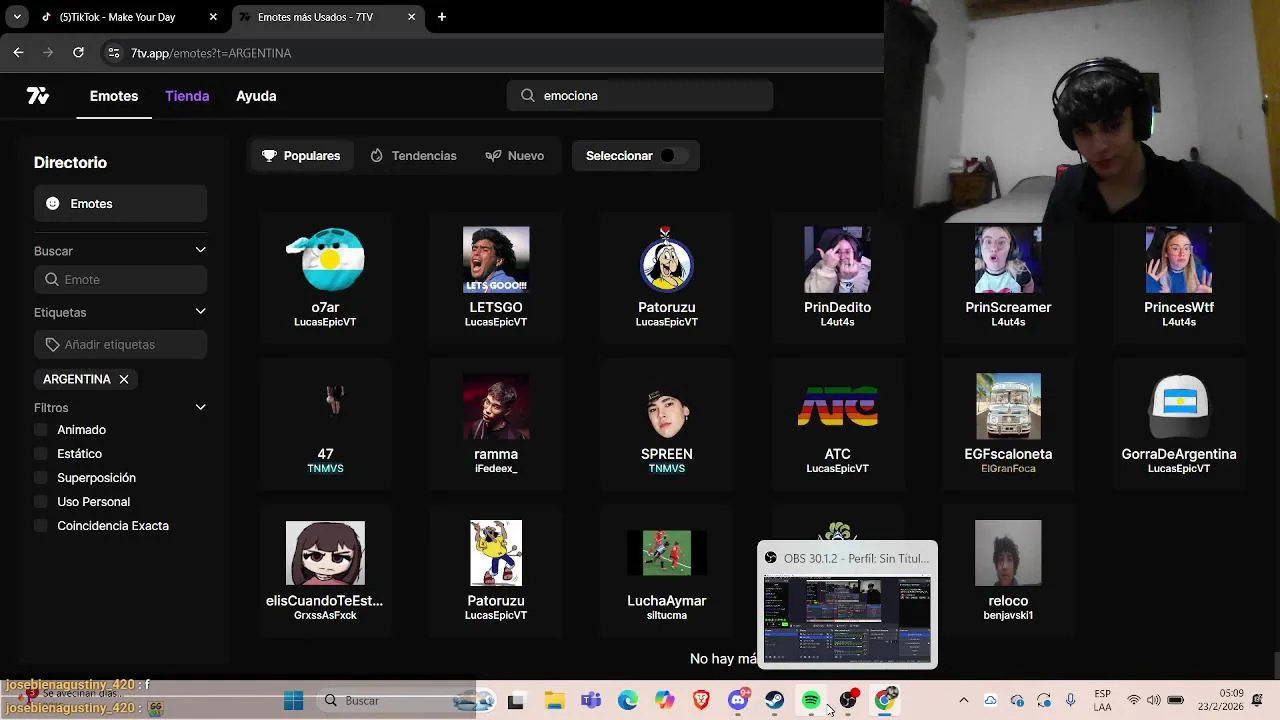
Task: Open the ATC emote
Action: (837, 424)
